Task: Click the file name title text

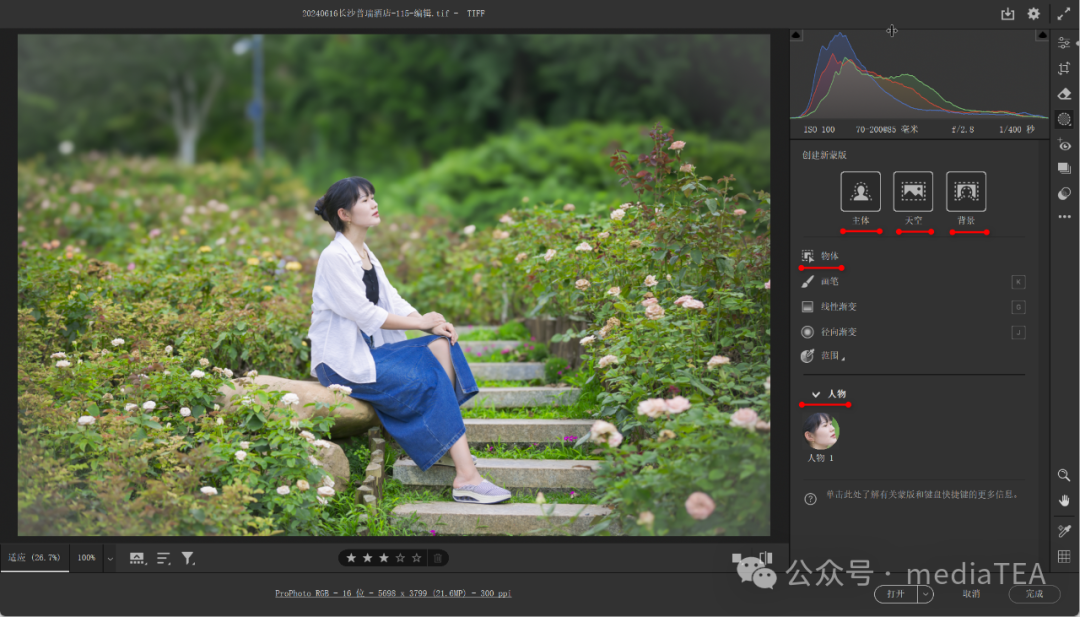Action: (x=393, y=13)
